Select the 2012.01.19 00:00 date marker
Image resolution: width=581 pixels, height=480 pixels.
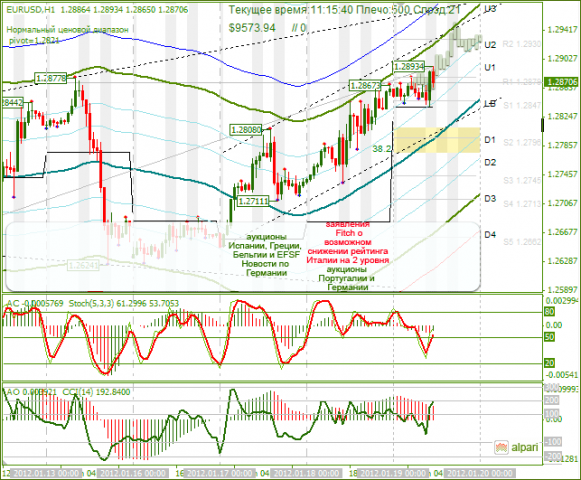[394, 473]
